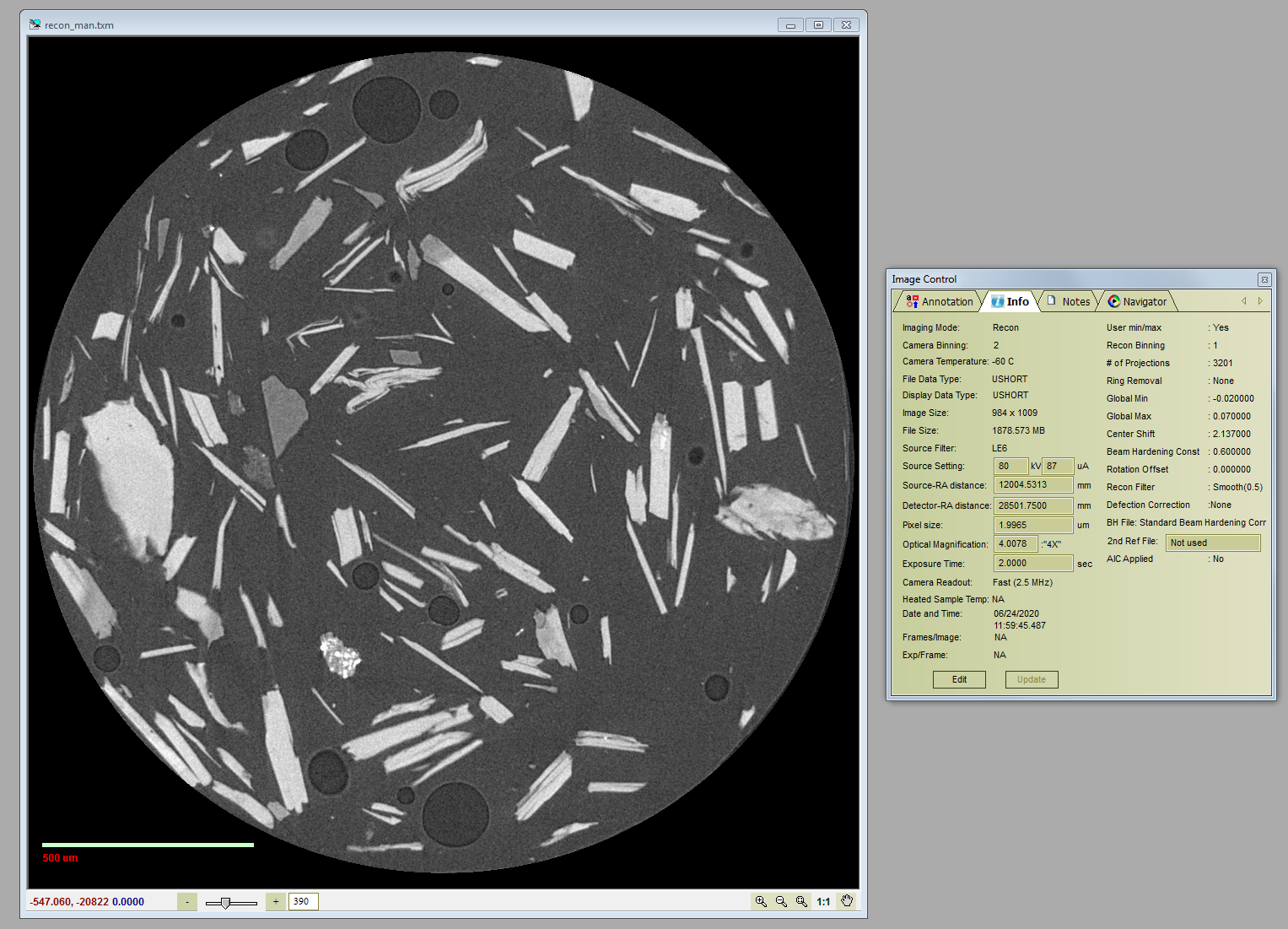Click the Detector-RA distance field
Image resolution: width=1288 pixels, height=929 pixels.
pos(1033,505)
